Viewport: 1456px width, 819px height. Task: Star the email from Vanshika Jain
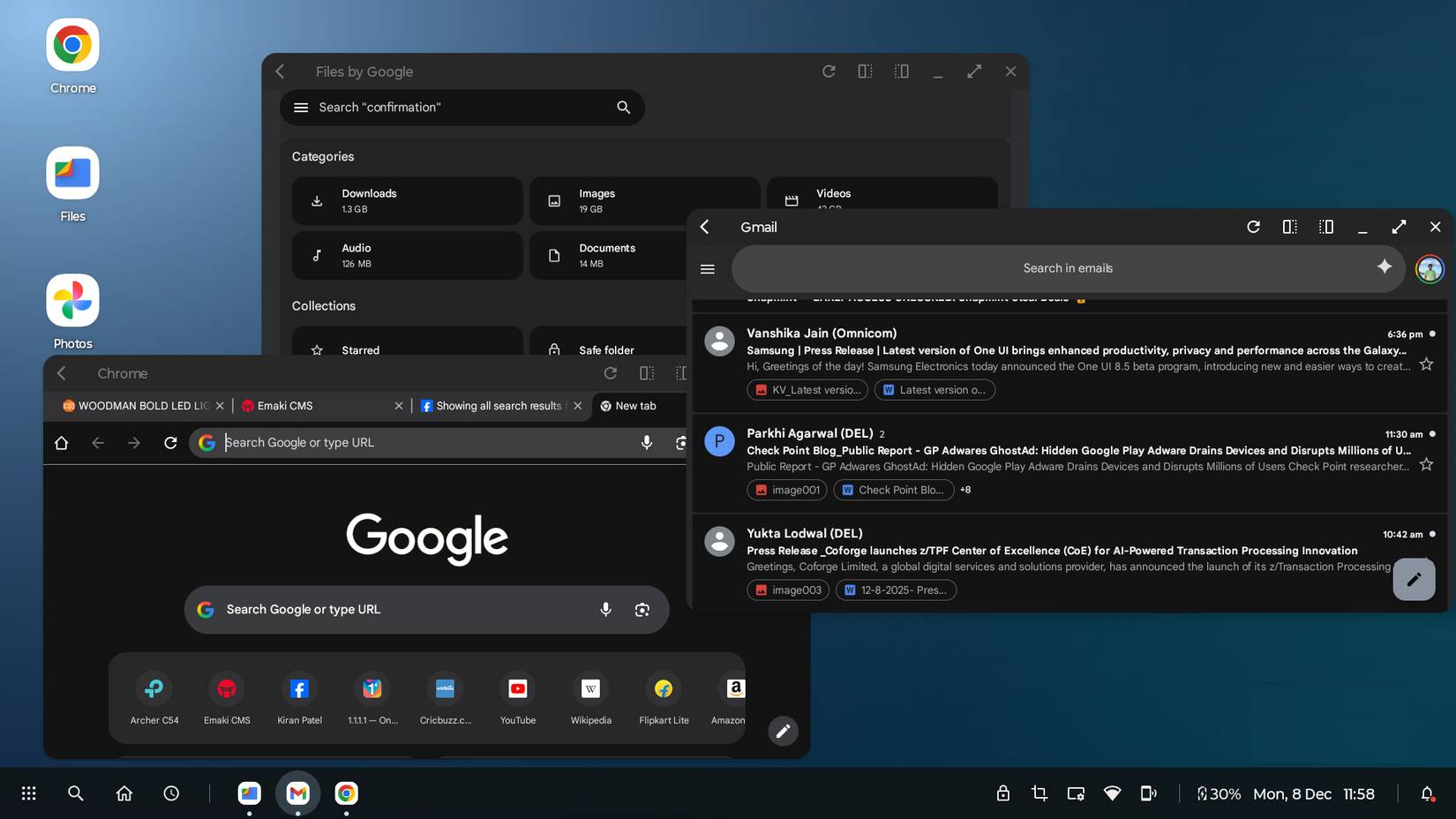(1426, 363)
